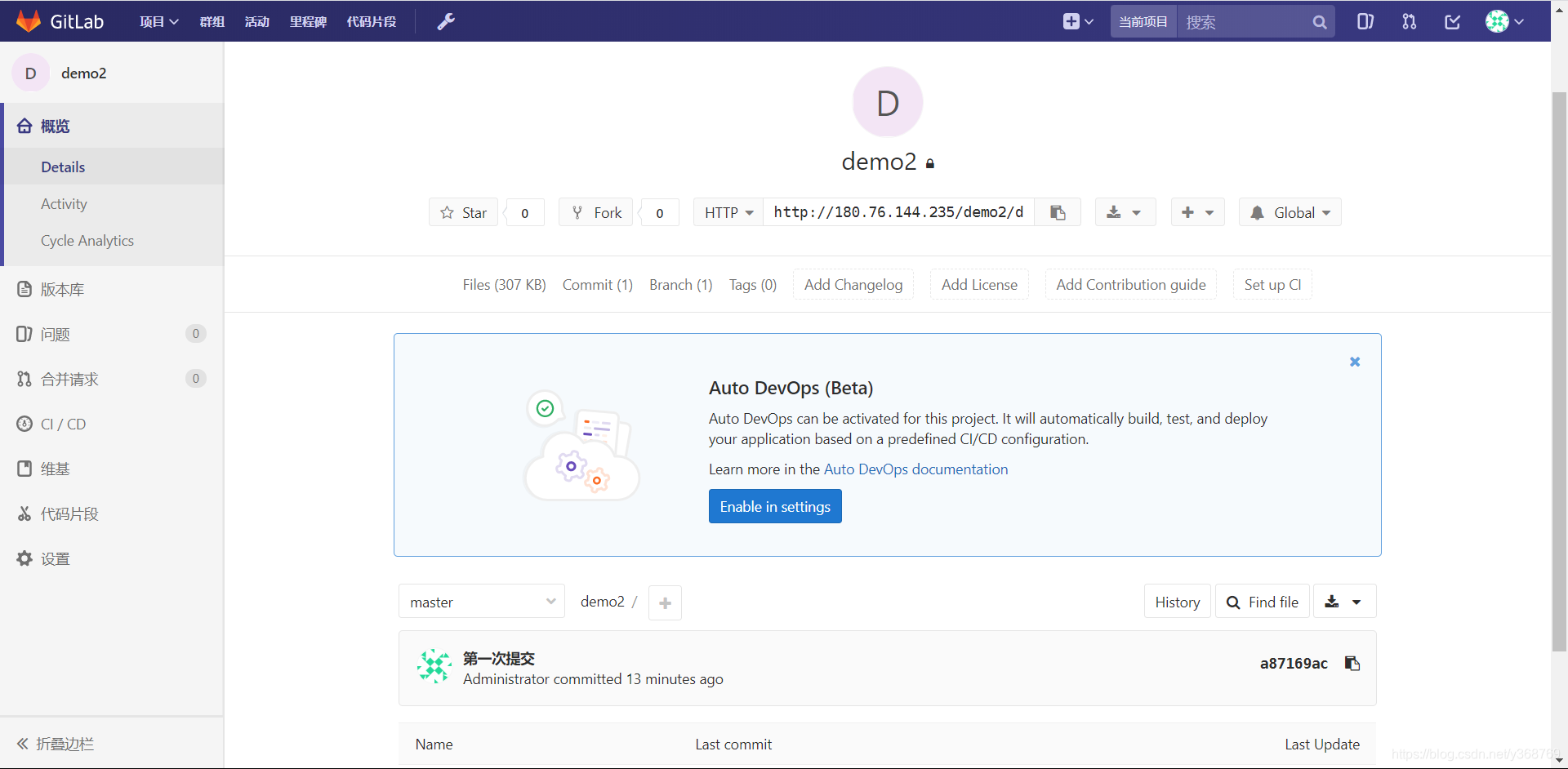Viewport: 1568px width, 769px height.
Task: Open Tags (0) link
Action: coord(752,285)
